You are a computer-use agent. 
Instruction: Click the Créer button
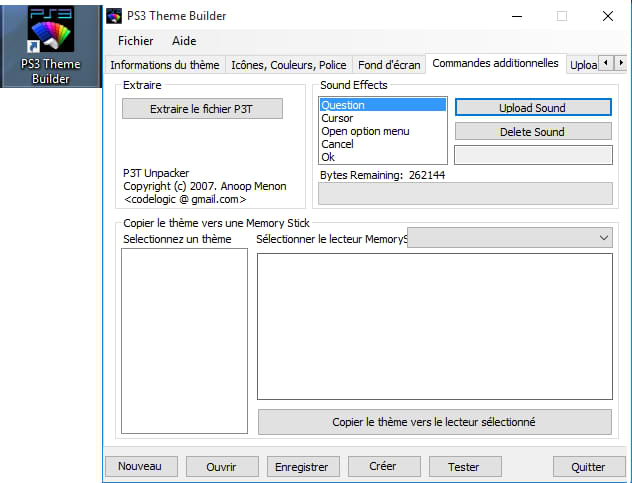tap(384, 466)
